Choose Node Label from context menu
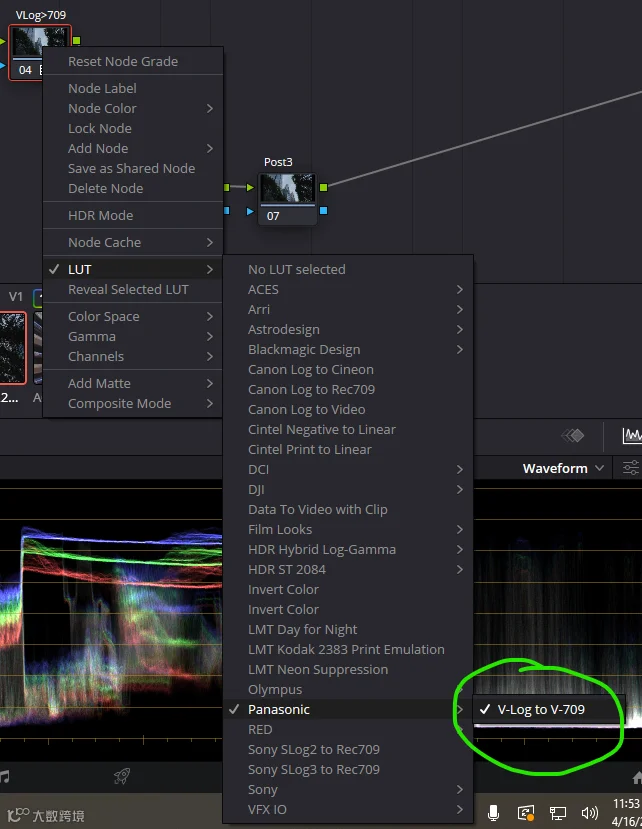The width and height of the screenshot is (642, 829). [132, 88]
